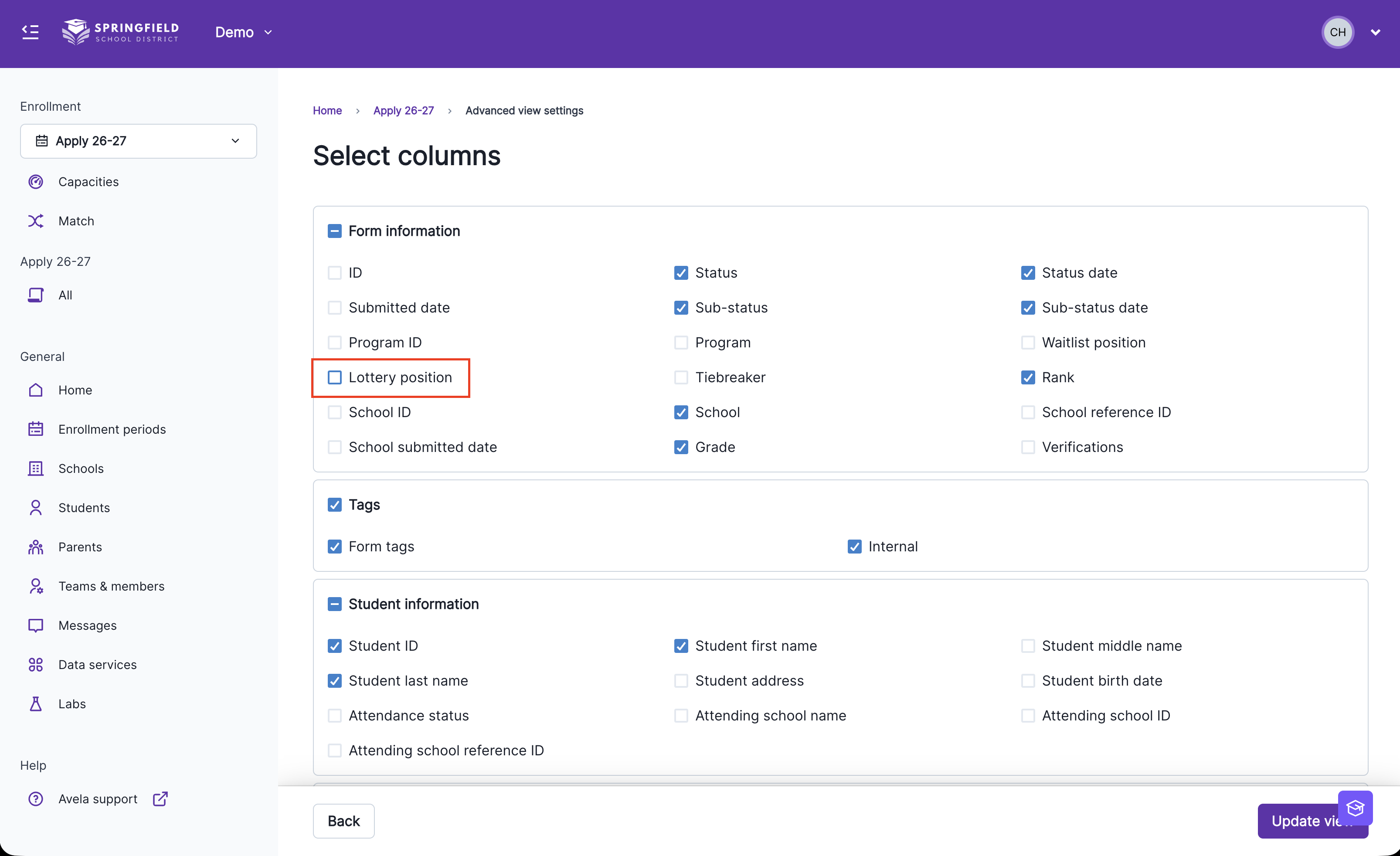Open the Demo environment dropdown
The image size is (1400, 856).
click(243, 32)
